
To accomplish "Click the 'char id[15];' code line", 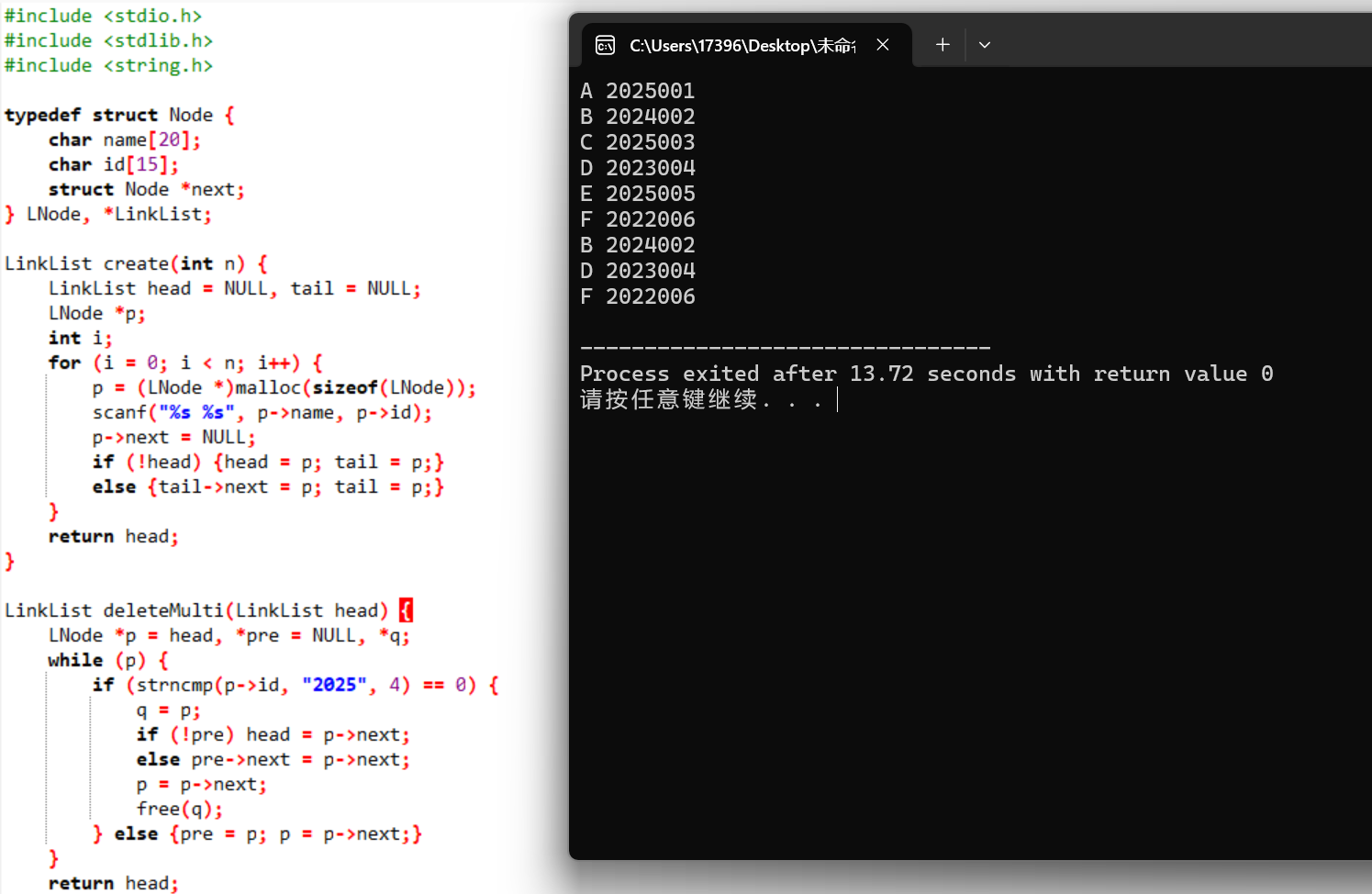I will point(114,164).
